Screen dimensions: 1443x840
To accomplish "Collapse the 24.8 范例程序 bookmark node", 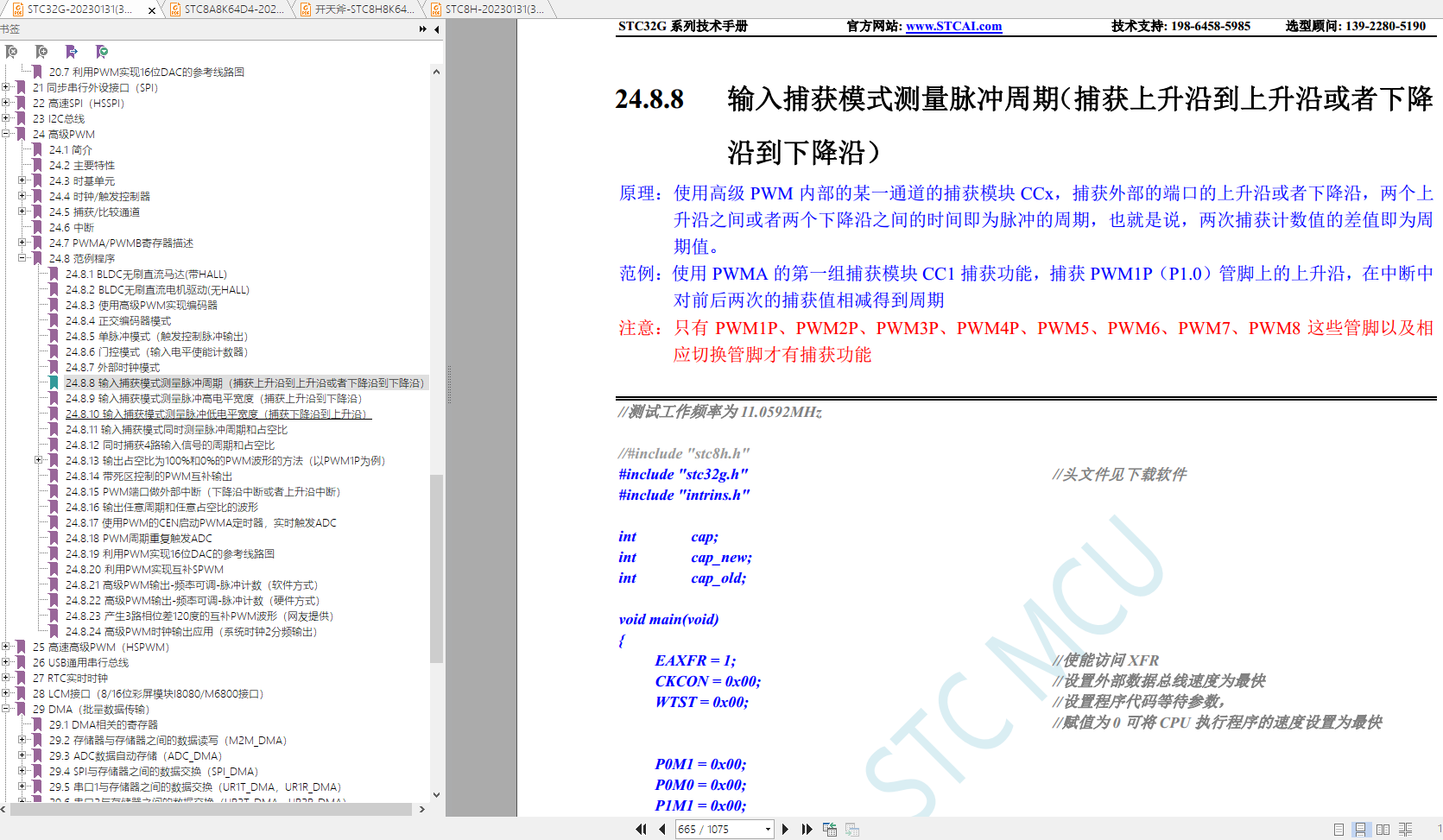I will pyautogui.click(x=22, y=258).
